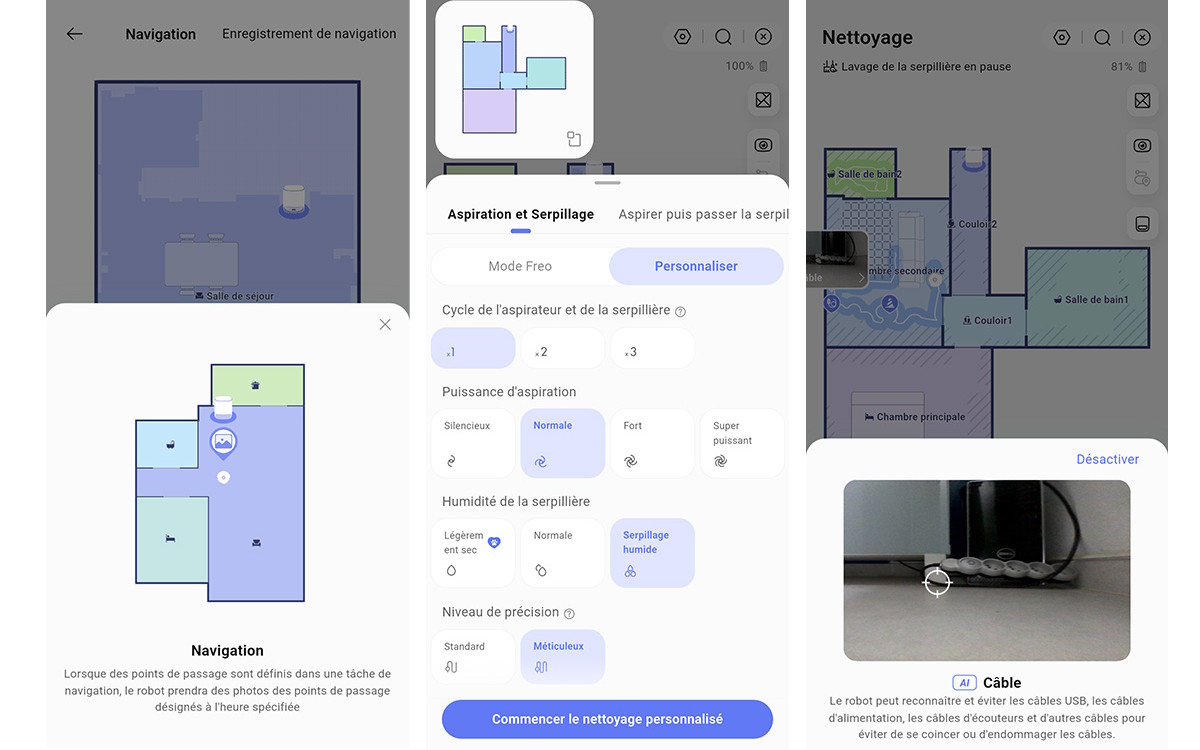Open camera view icon beside the mini map panel
The width and height of the screenshot is (1200, 750).
764,146
